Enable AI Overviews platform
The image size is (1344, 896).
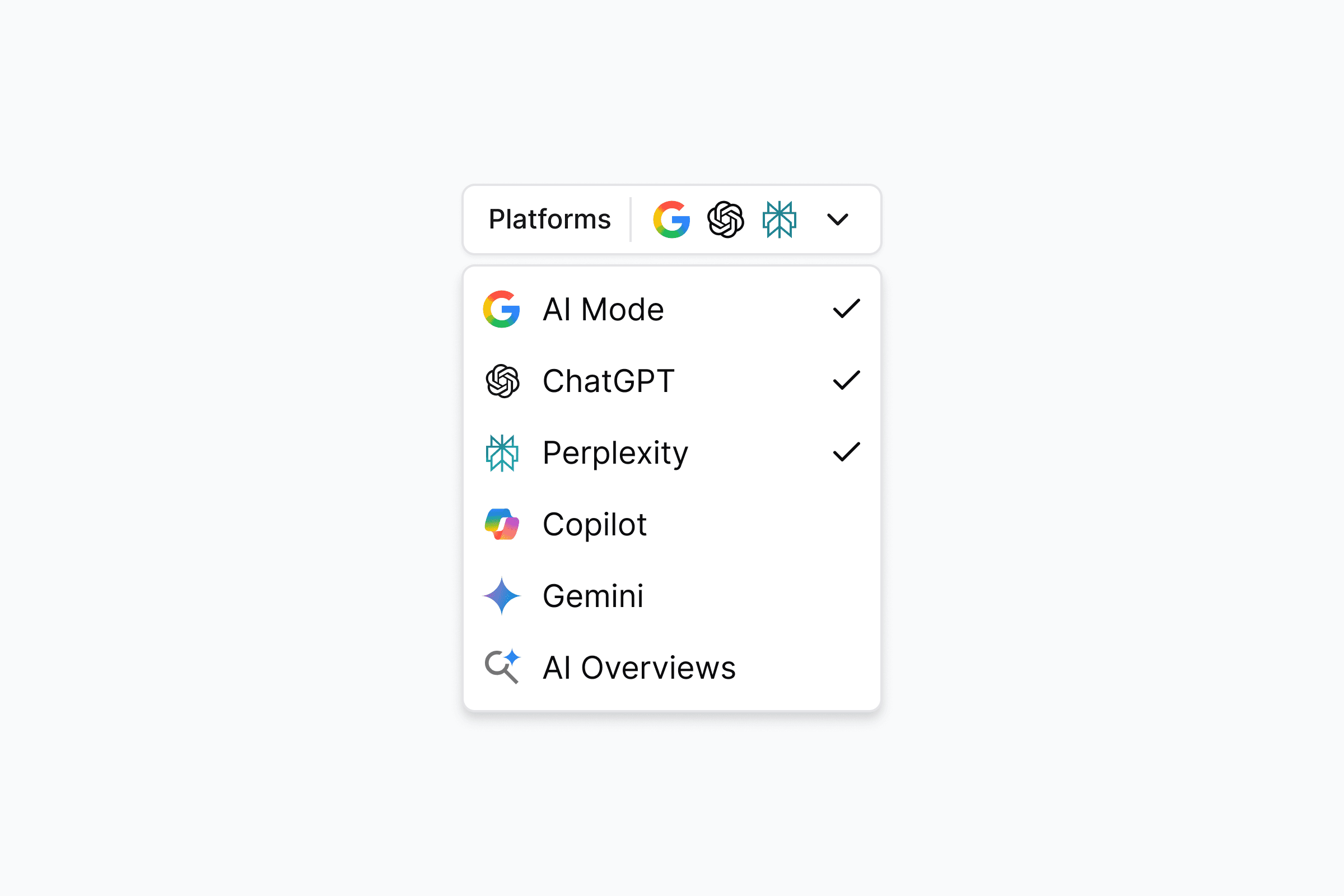click(x=639, y=666)
